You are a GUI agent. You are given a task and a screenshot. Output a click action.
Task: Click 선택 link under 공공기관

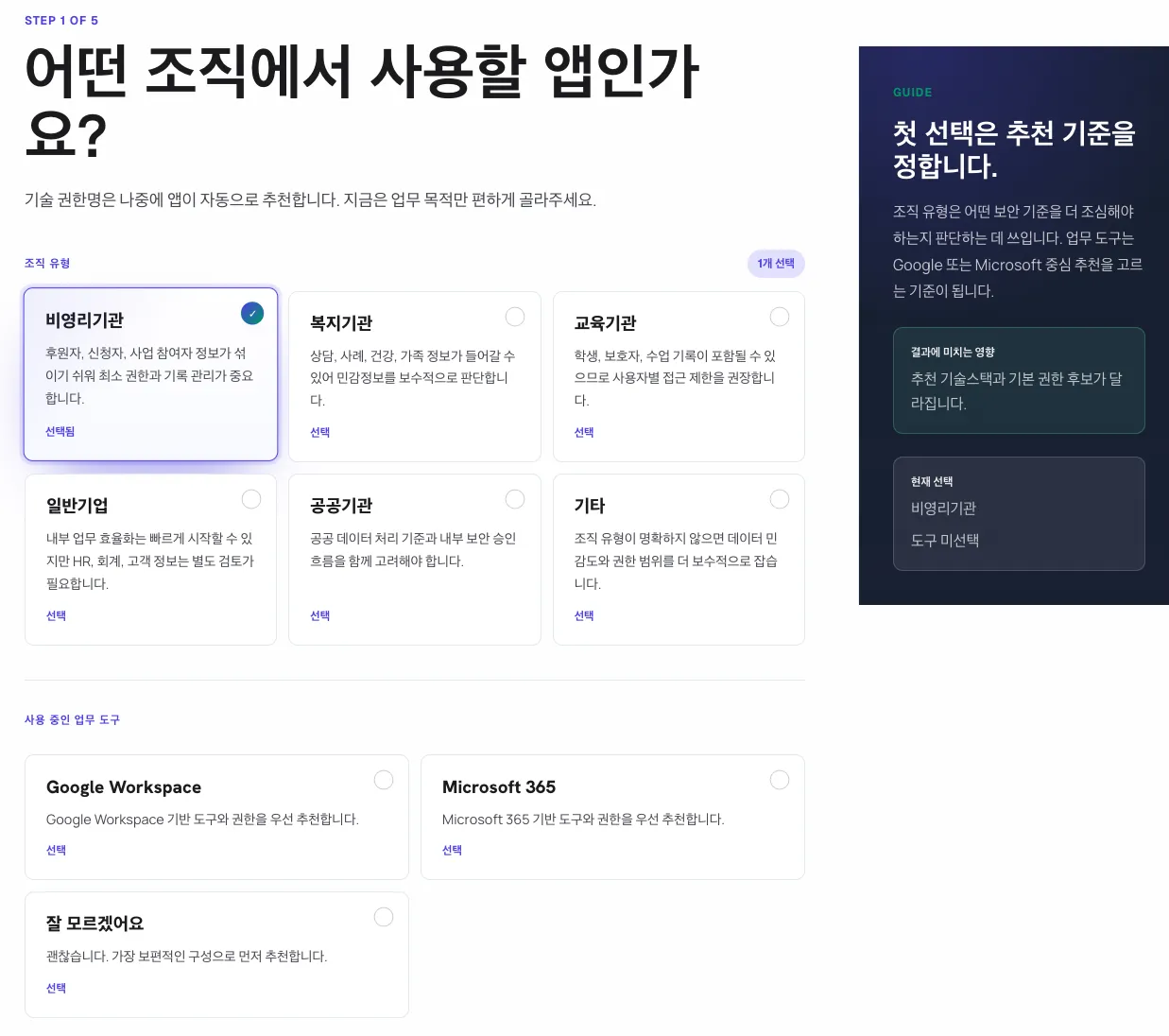coord(320,615)
